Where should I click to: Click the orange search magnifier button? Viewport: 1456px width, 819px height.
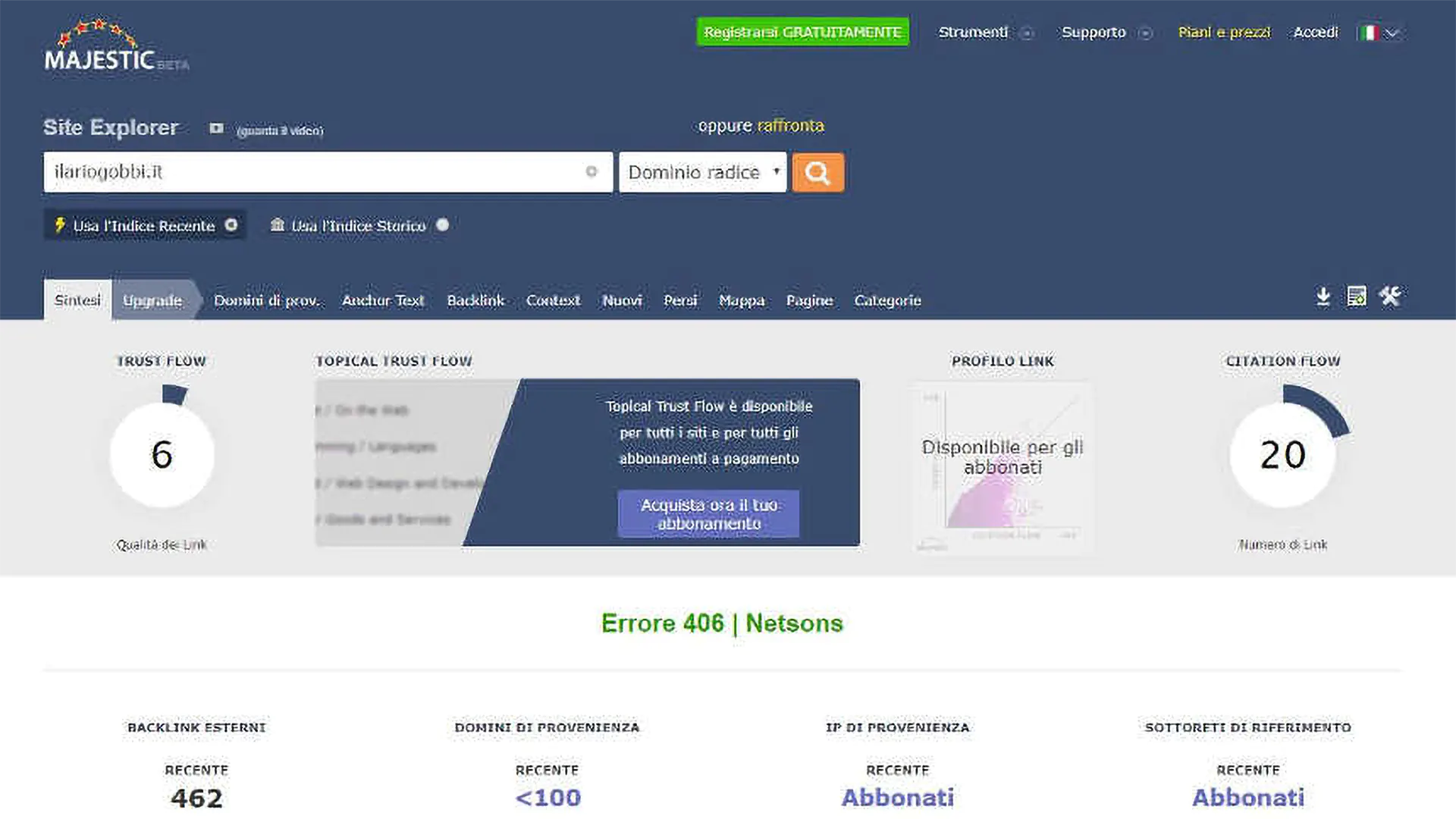(817, 173)
